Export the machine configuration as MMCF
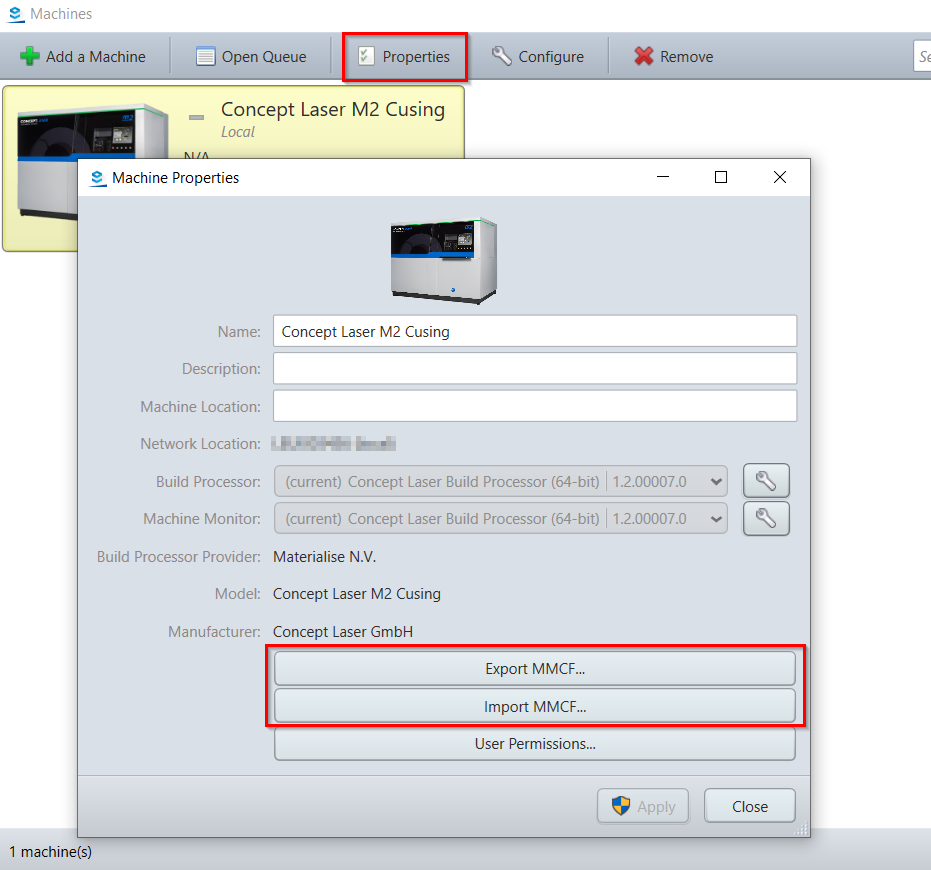 pyautogui.click(x=534, y=668)
